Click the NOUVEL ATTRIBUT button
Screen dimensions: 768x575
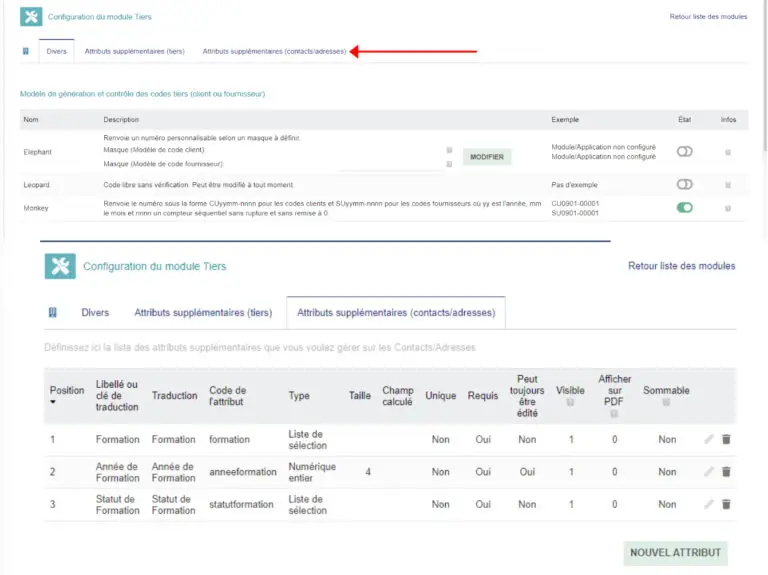tap(675, 552)
